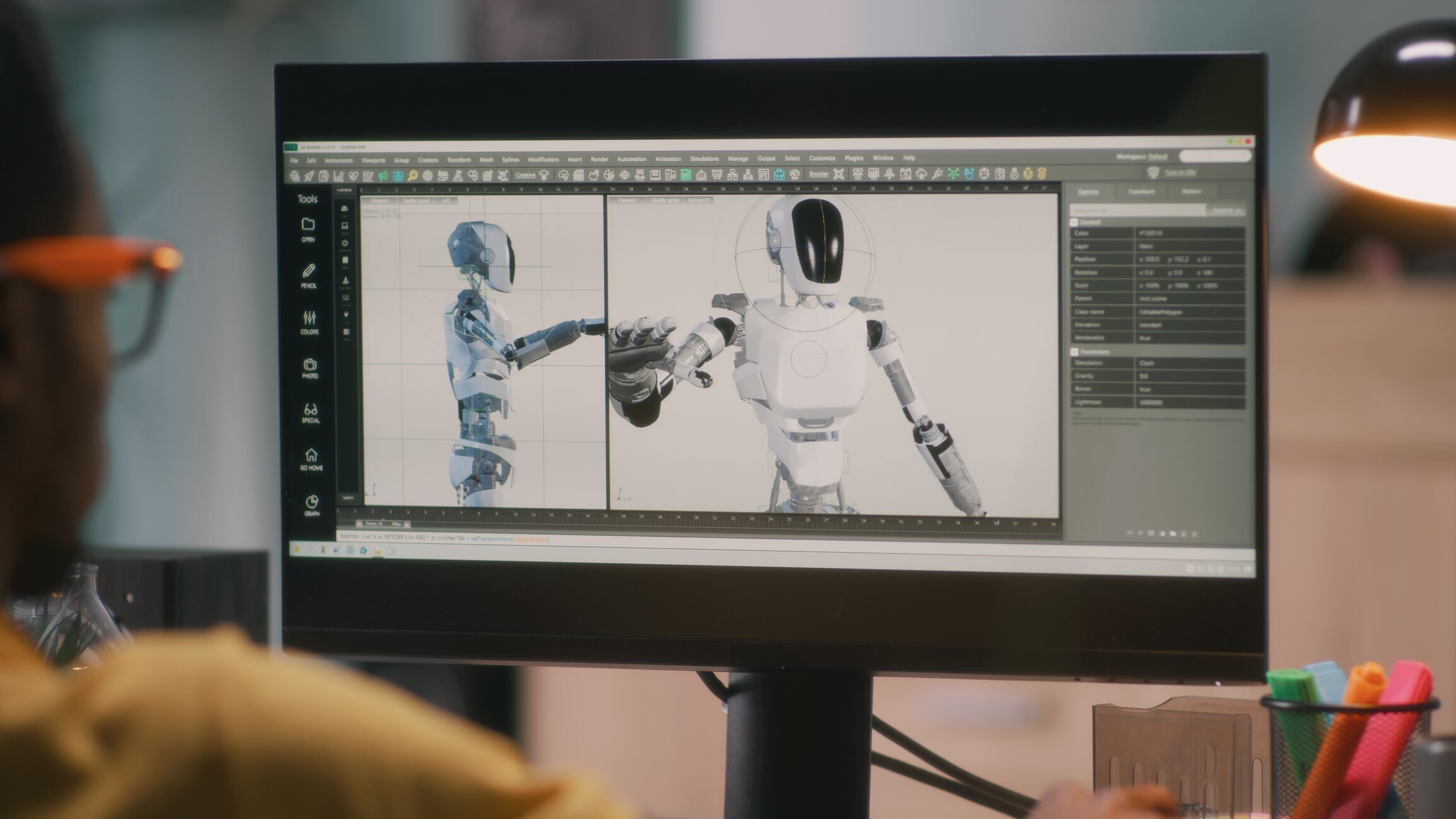Open the Graph pie-chart tool
The height and width of the screenshot is (819, 1456).
[x=312, y=505]
